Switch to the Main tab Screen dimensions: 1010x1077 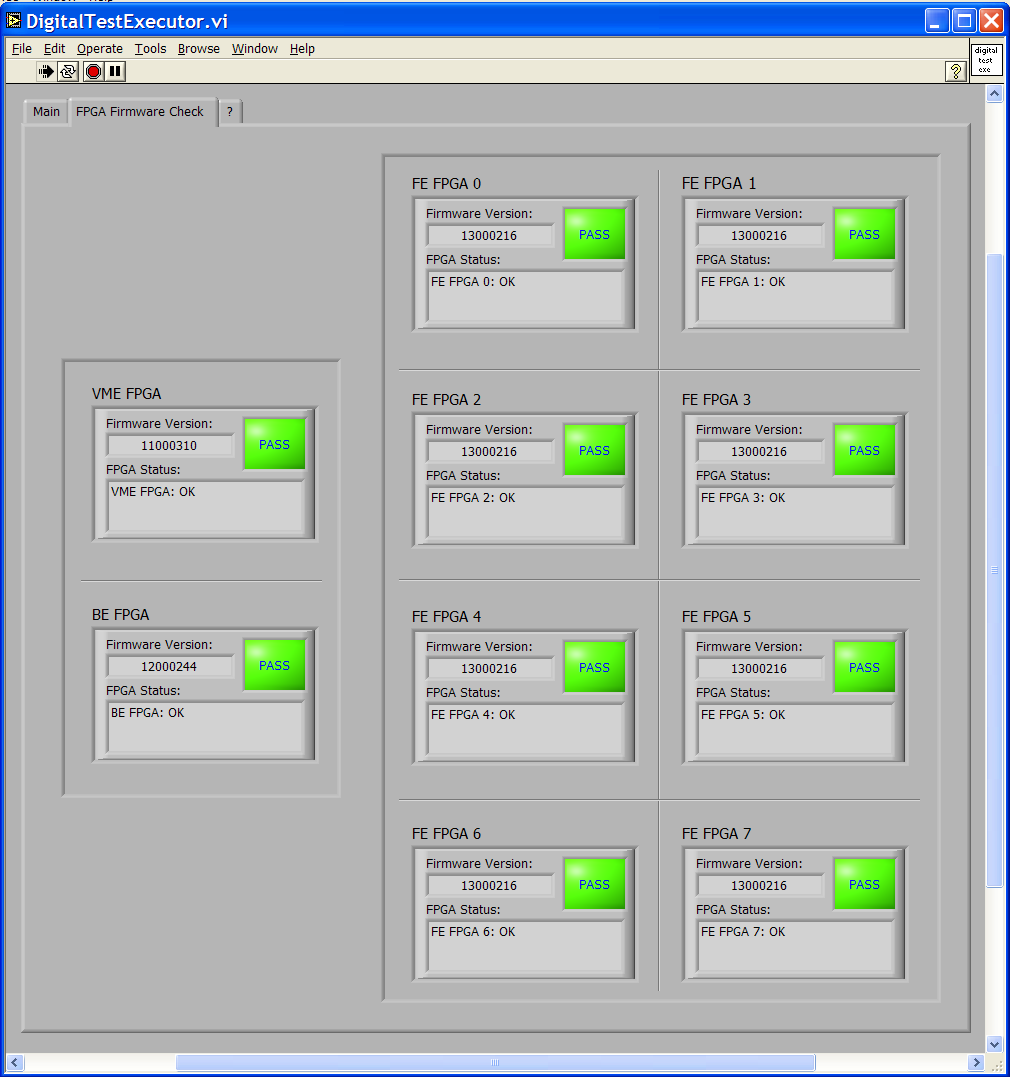click(x=46, y=112)
